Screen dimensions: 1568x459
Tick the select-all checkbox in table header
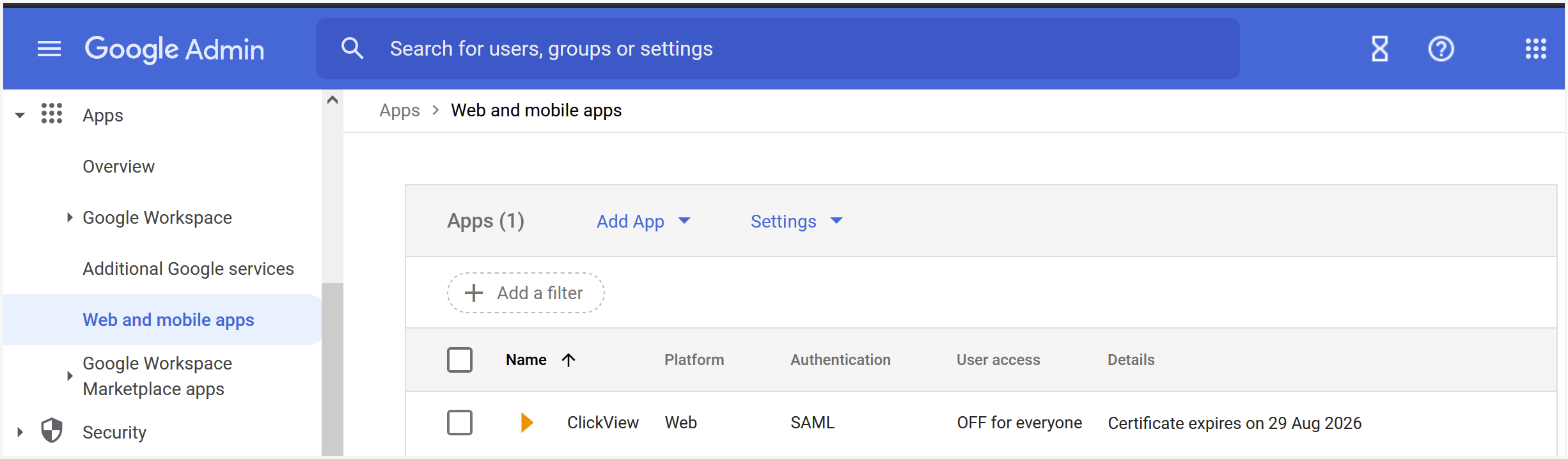click(x=460, y=360)
